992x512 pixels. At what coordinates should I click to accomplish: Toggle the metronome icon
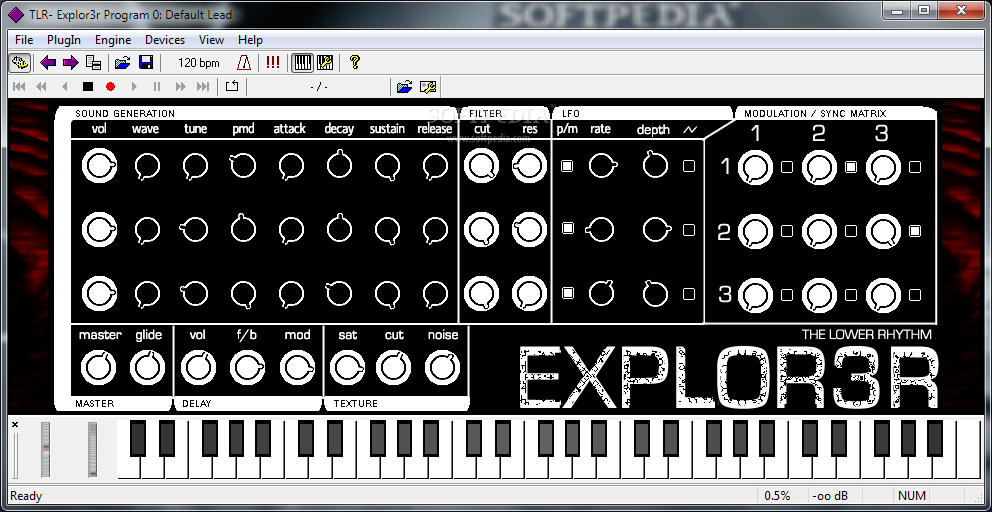(x=244, y=63)
